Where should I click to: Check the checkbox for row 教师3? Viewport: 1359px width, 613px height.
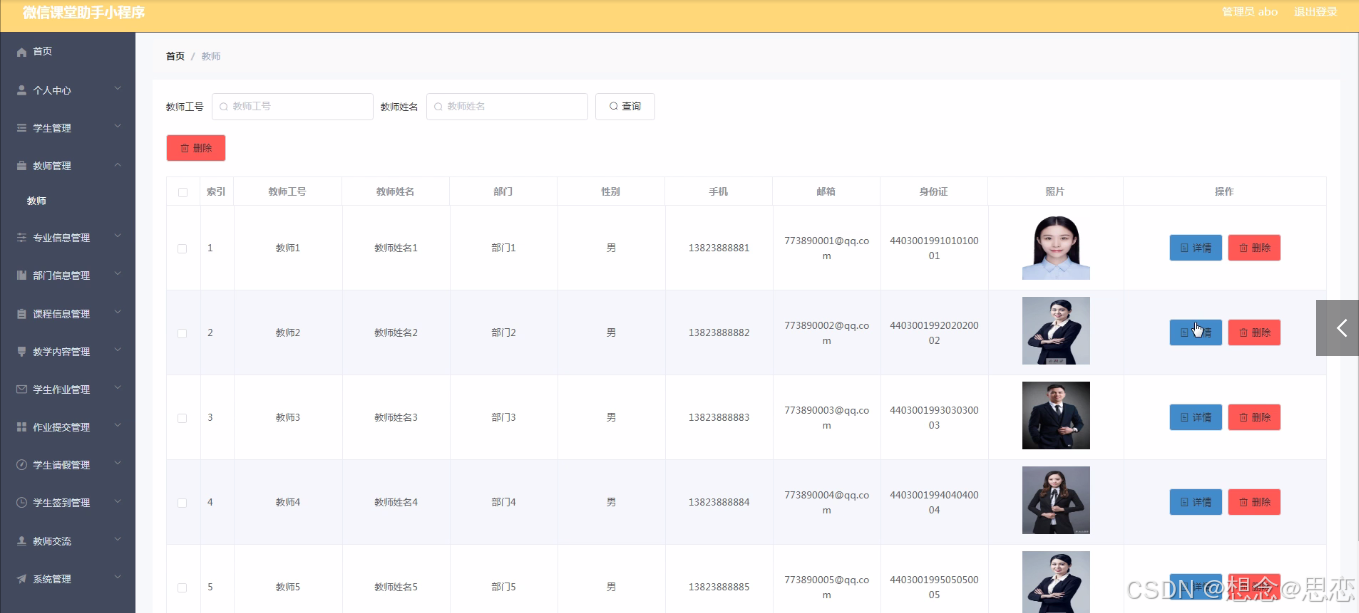point(182,418)
